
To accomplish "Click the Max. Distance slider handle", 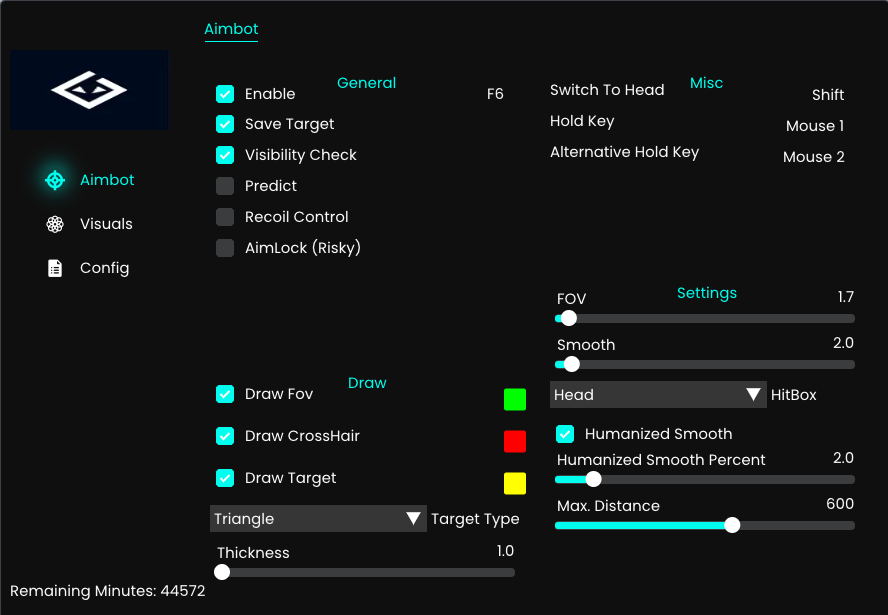I will [x=732, y=526].
